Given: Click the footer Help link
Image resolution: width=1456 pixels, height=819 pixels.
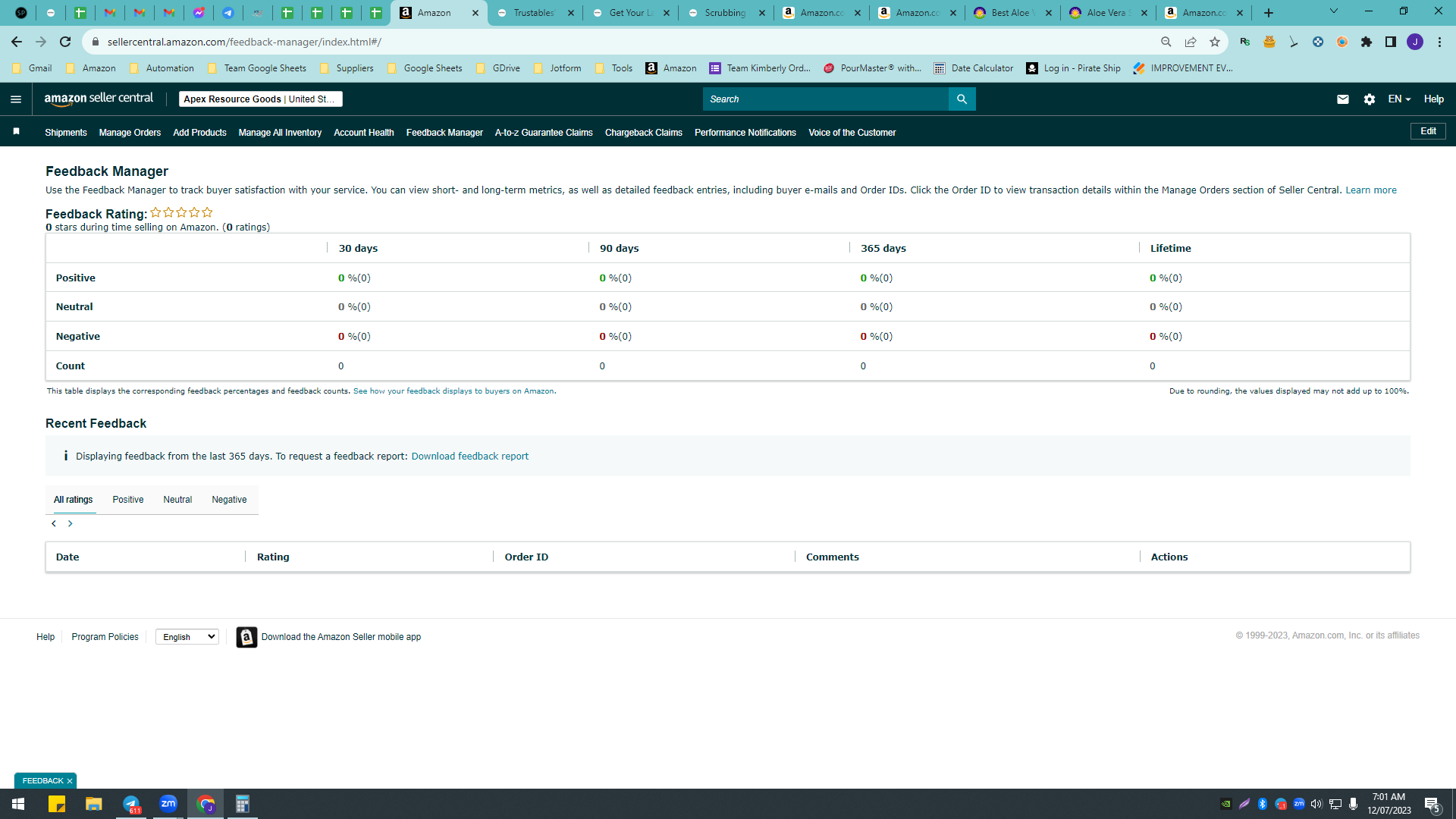Looking at the screenshot, I should tap(45, 637).
